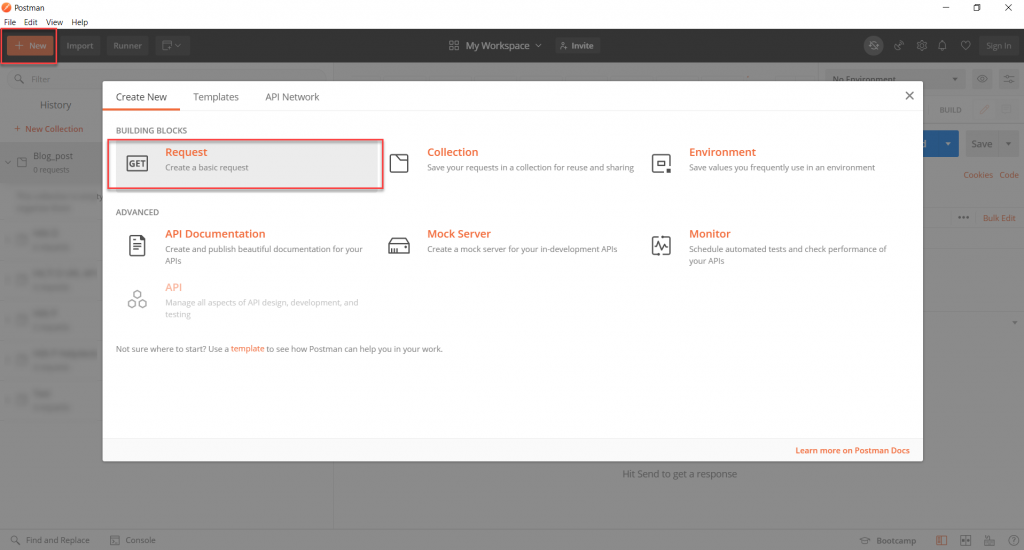Click the New button in toolbar
Viewport: 1024px width, 550px height.
30,46
